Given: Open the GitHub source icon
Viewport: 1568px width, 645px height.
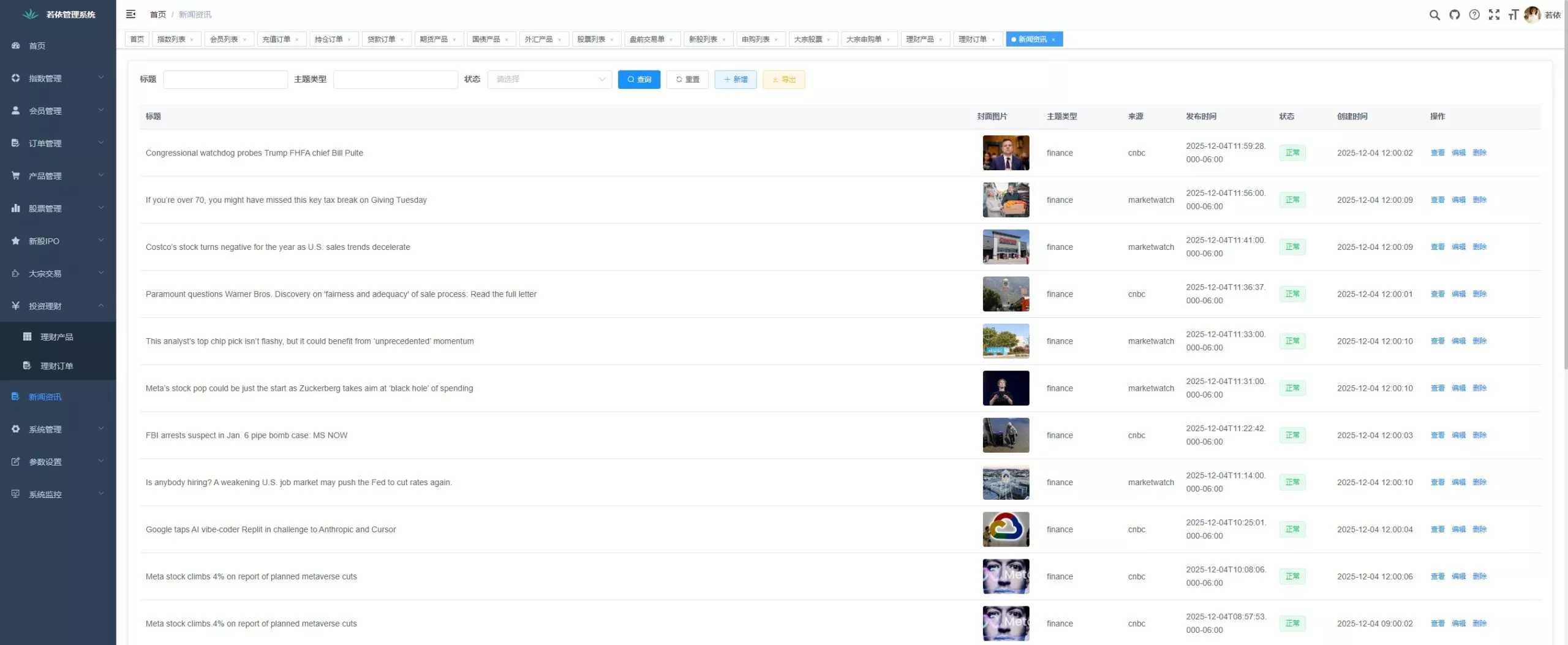Looking at the screenshot, I should [x=1454, y=15].
